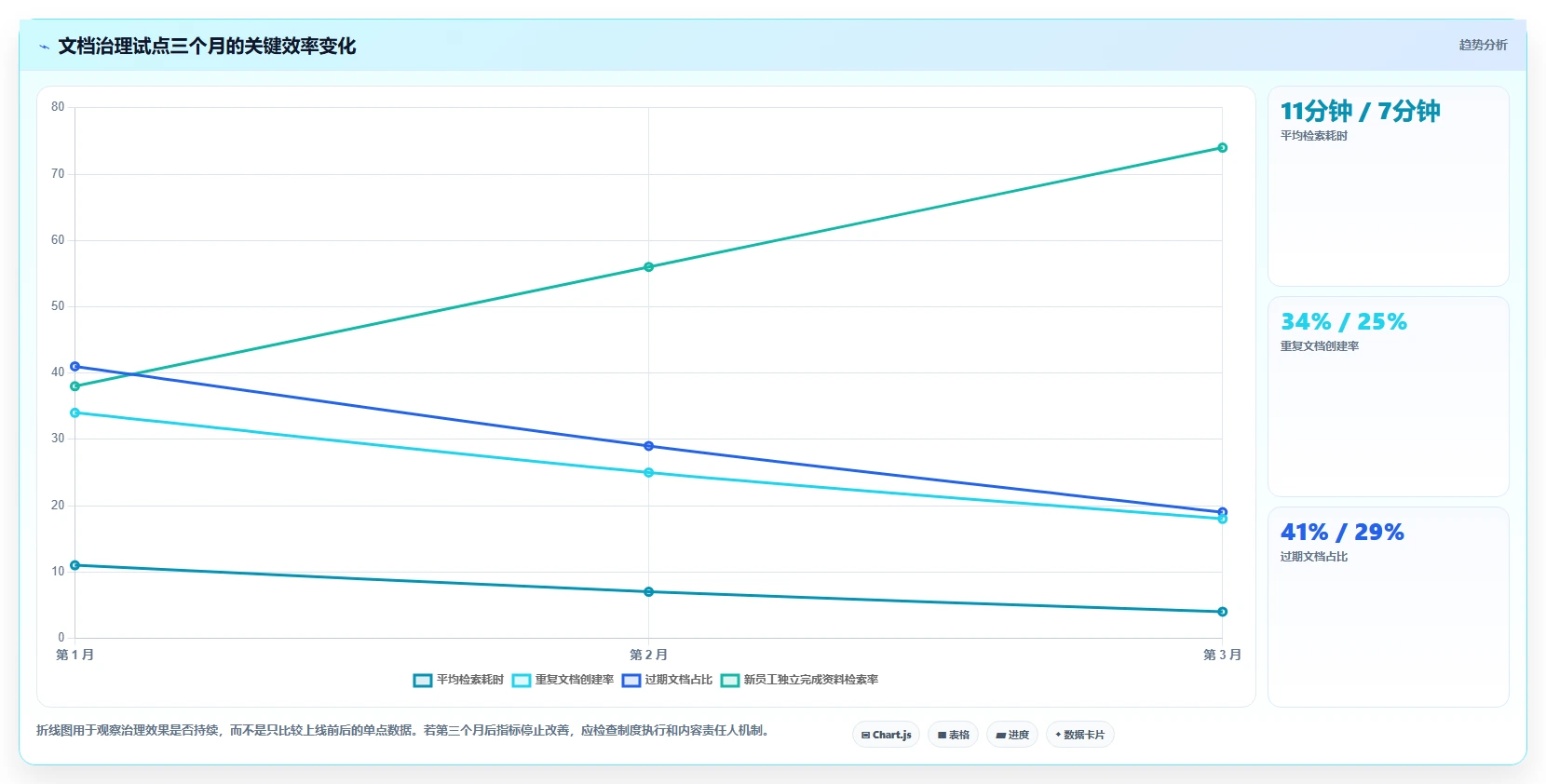Click the 表格 tag chip

[953, 735]
